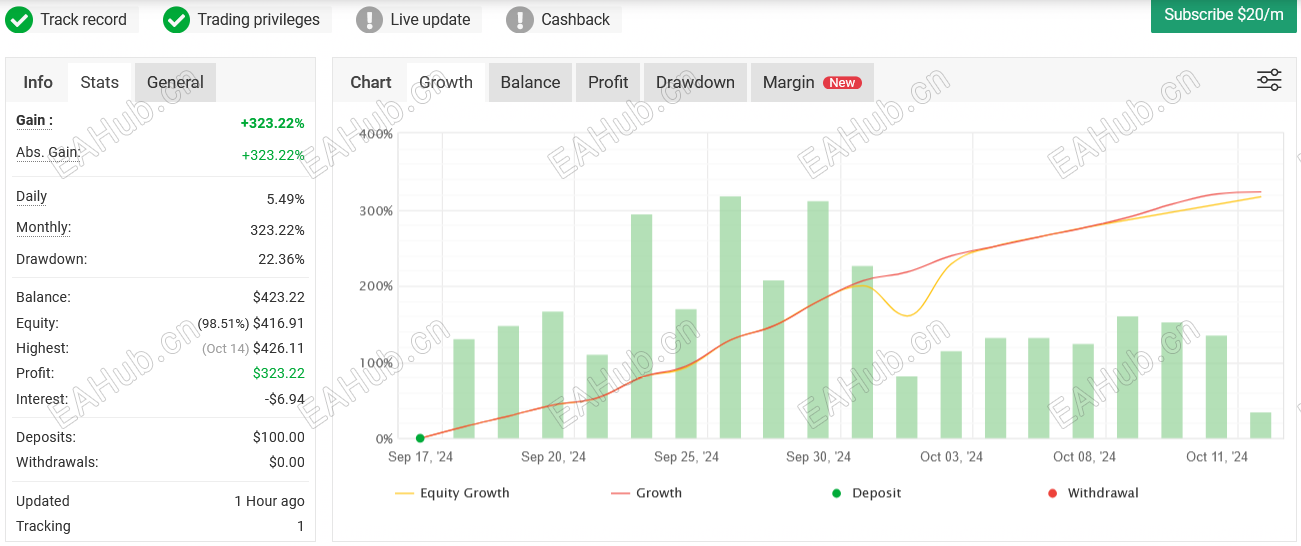Switch to the Profit chart tab
This screenshot has height=546, width=1301.
(608, 82)
